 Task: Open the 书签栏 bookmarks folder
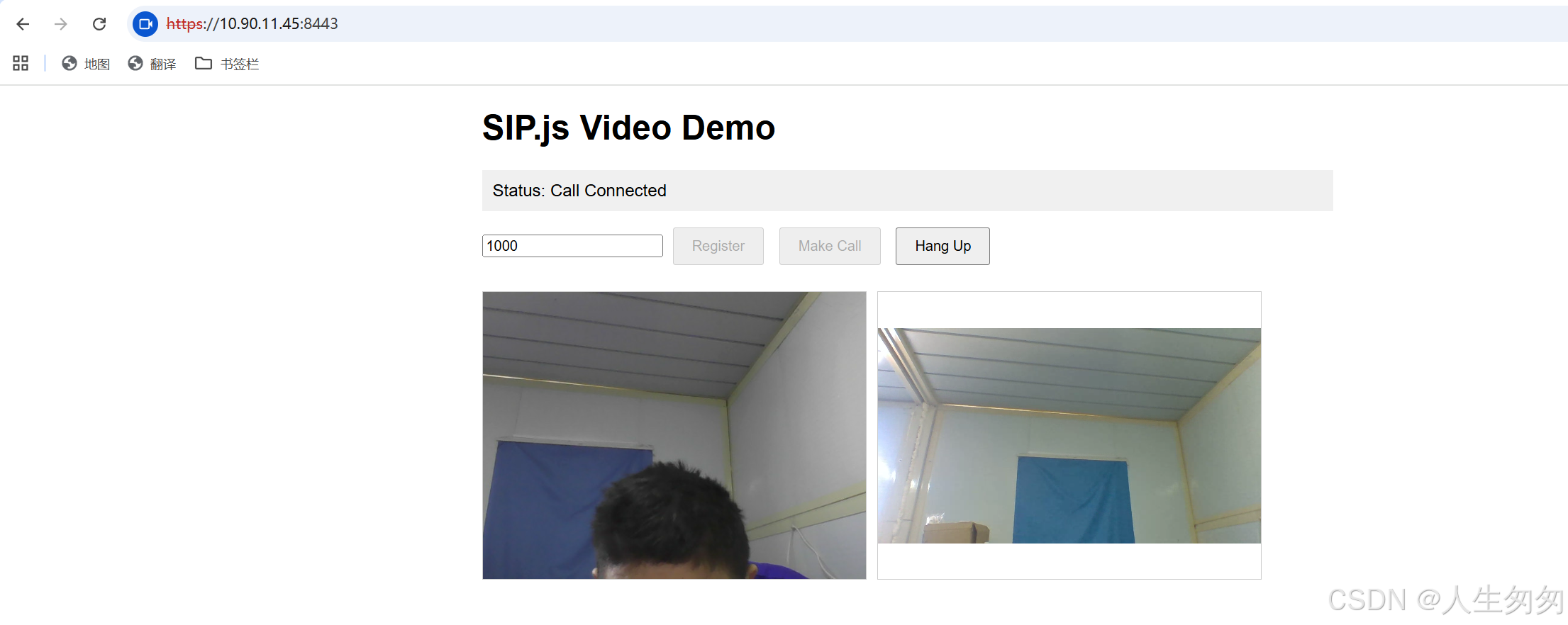[227, 64]
